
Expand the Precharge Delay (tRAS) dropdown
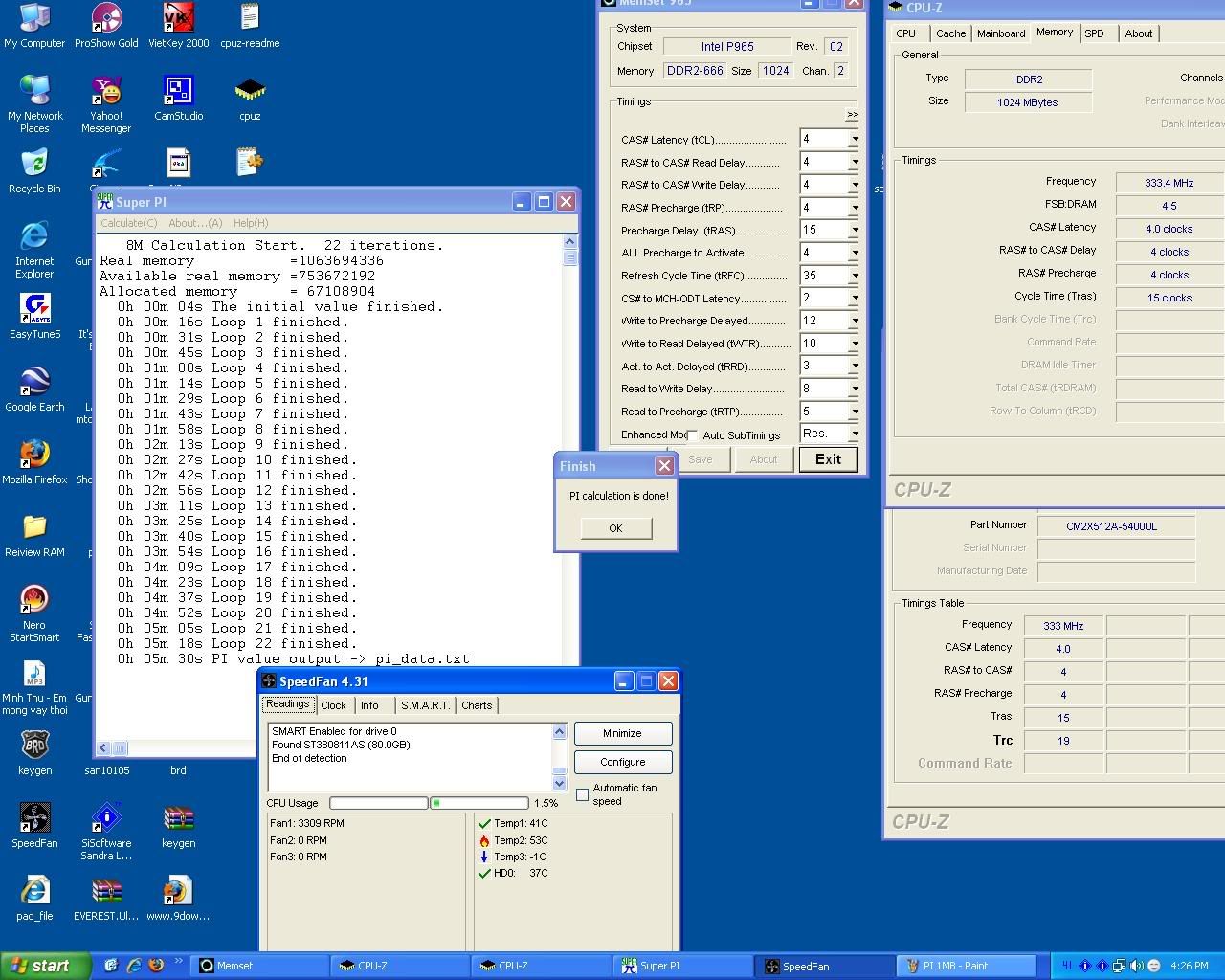coord(854,230)
